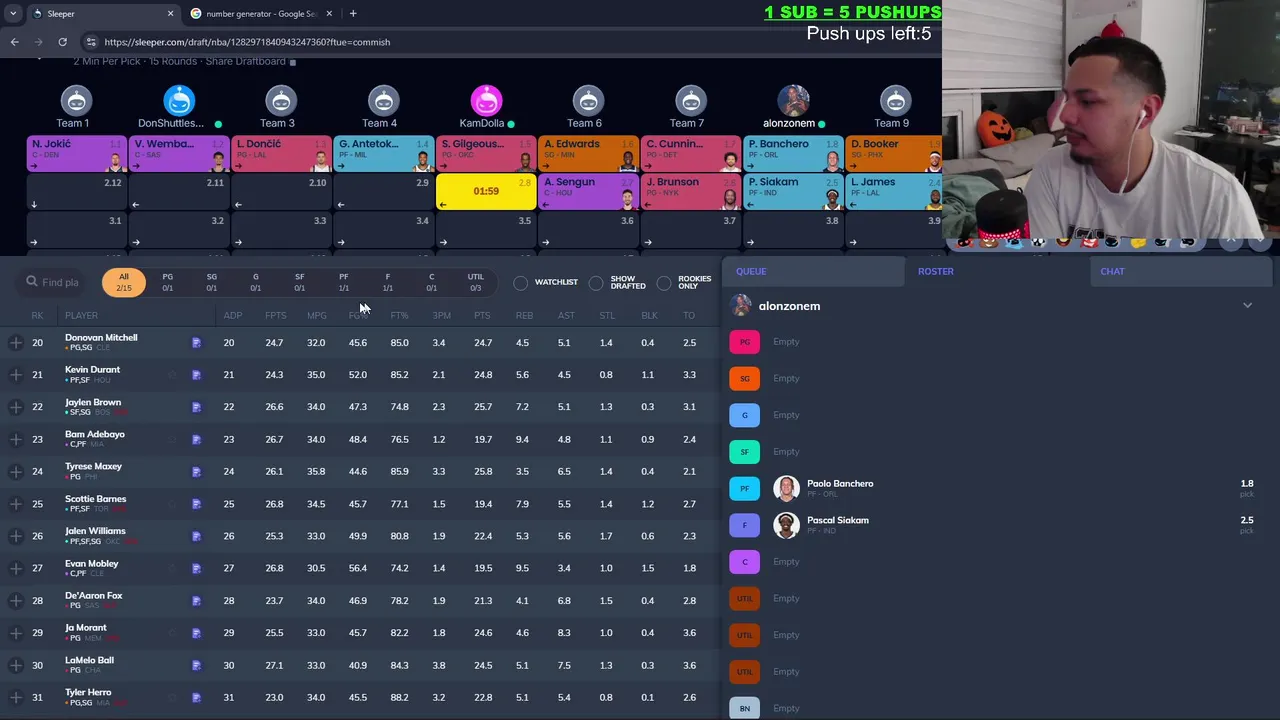
Task: Click Team 3's robot avatar
Action: click(281, 100)
